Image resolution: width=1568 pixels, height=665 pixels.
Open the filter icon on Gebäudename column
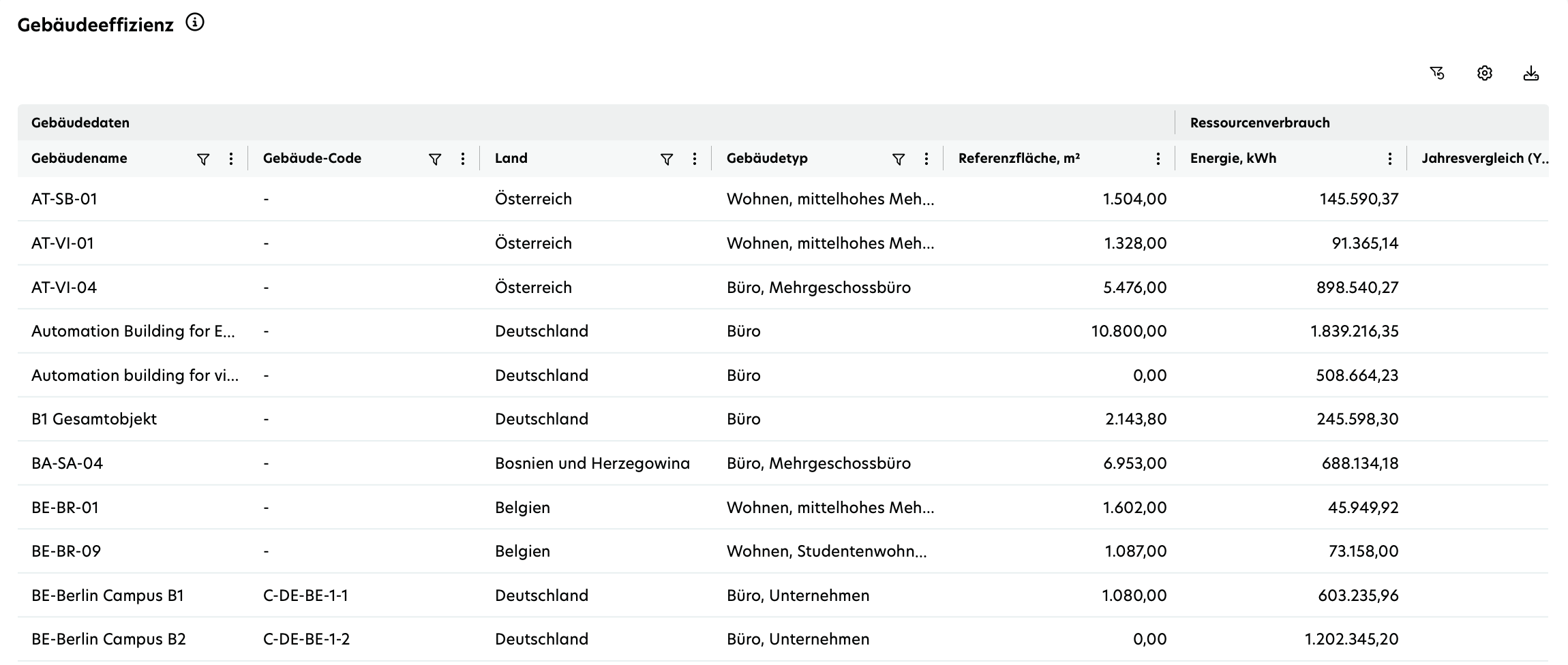202,158
